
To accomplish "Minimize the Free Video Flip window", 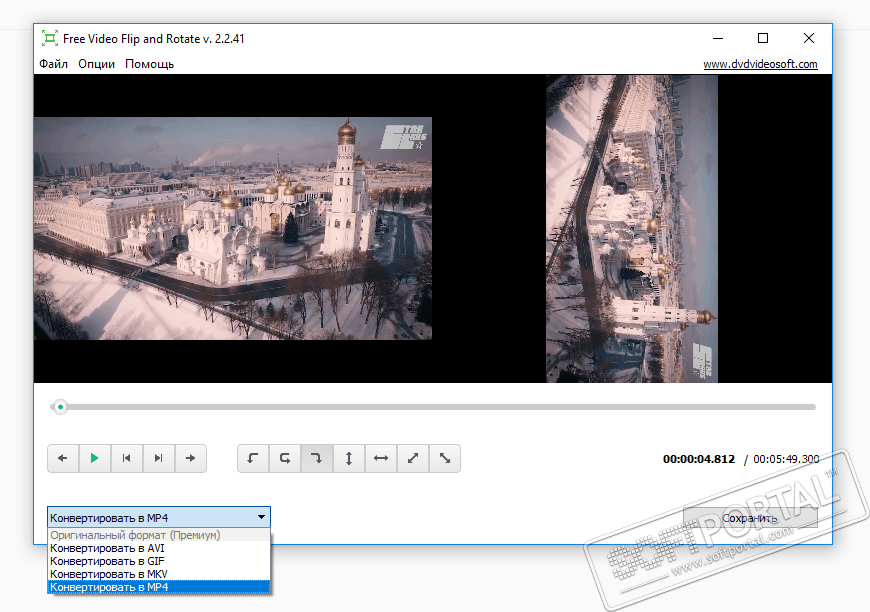I will point(718,38).
